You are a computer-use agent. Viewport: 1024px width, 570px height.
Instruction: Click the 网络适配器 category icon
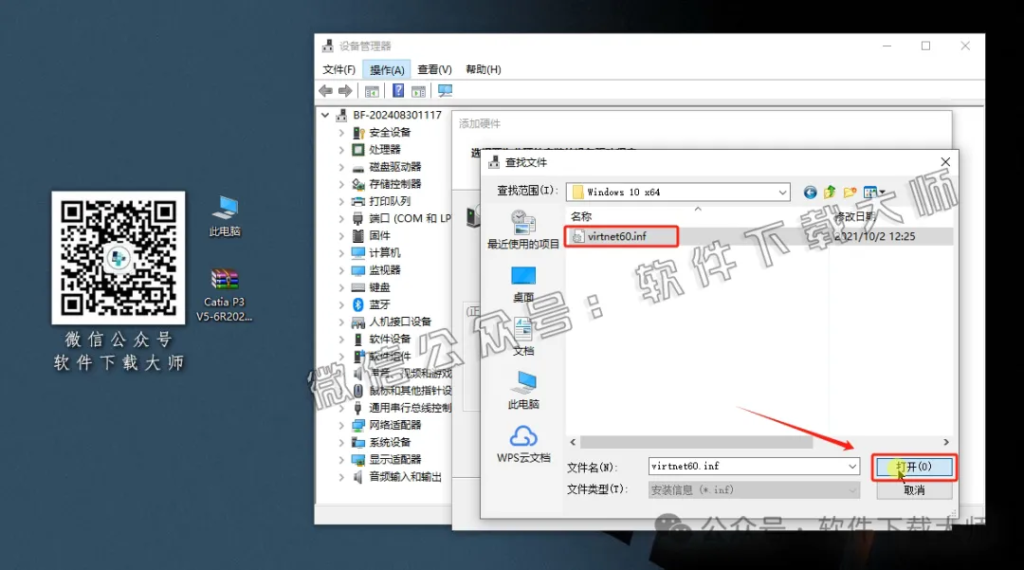click(358, 425)
